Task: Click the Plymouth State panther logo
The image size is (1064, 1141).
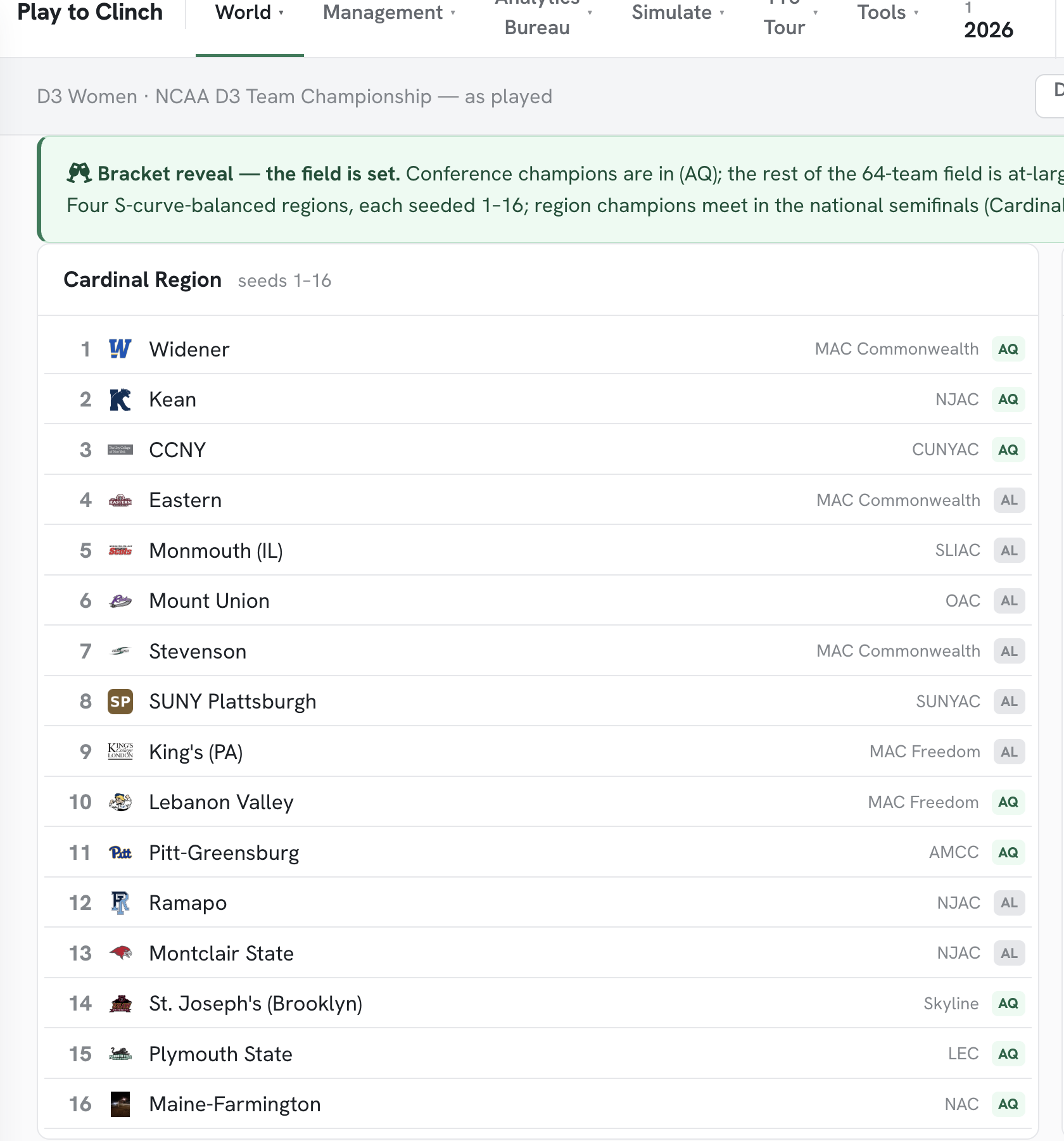Action: pyautogui.click(x=120, y=1054)
